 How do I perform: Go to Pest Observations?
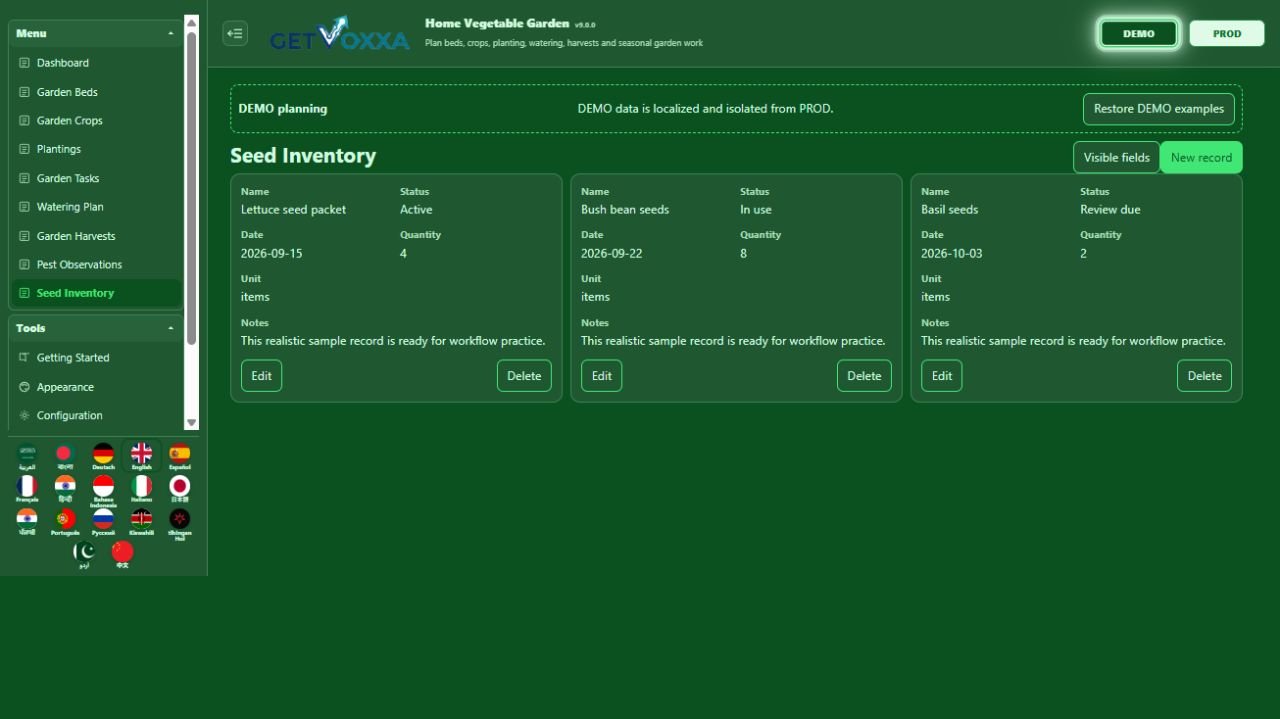(x=96, y=264)
